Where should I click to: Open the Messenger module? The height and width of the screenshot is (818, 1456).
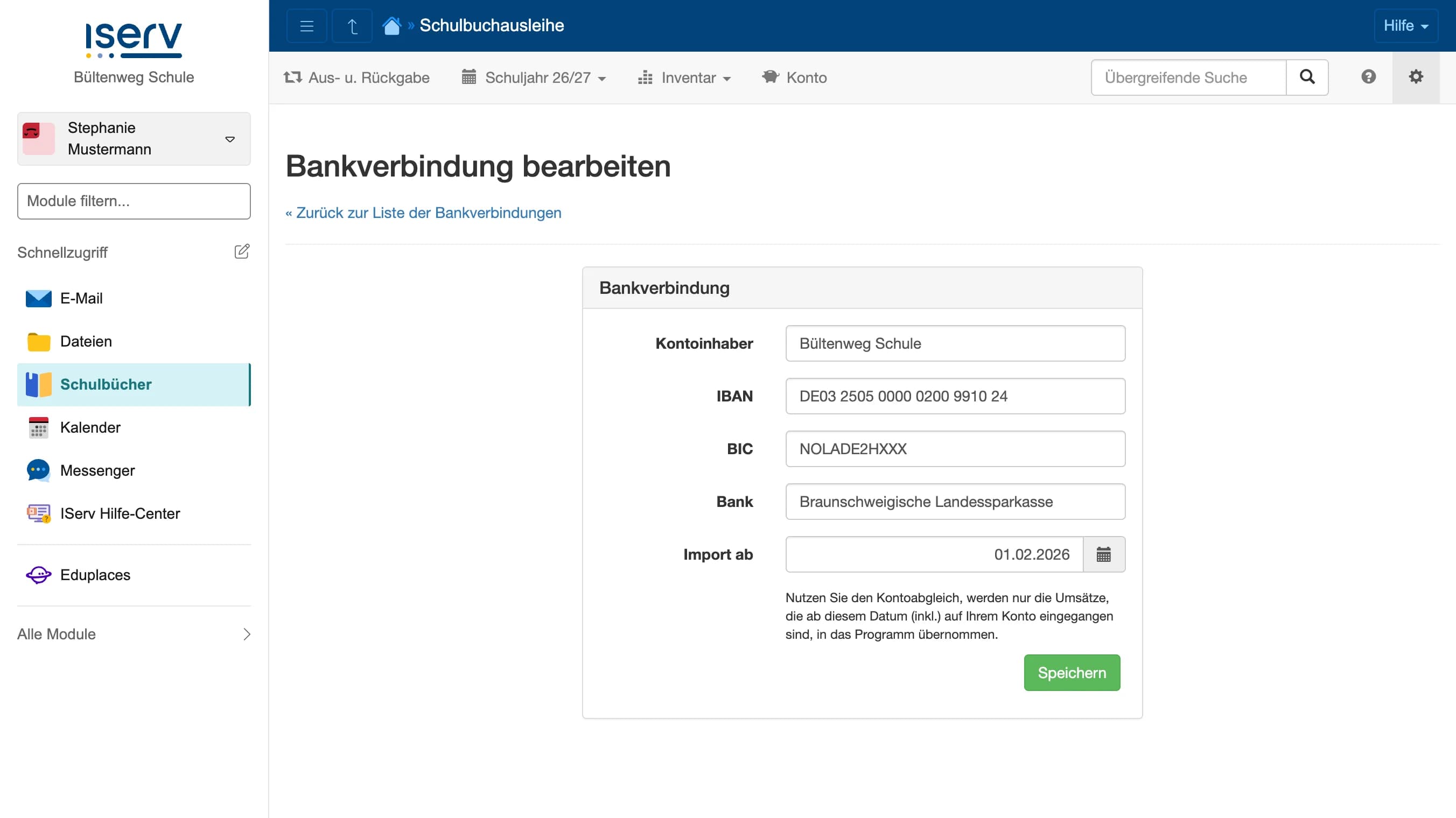click(x=98, y=470)
